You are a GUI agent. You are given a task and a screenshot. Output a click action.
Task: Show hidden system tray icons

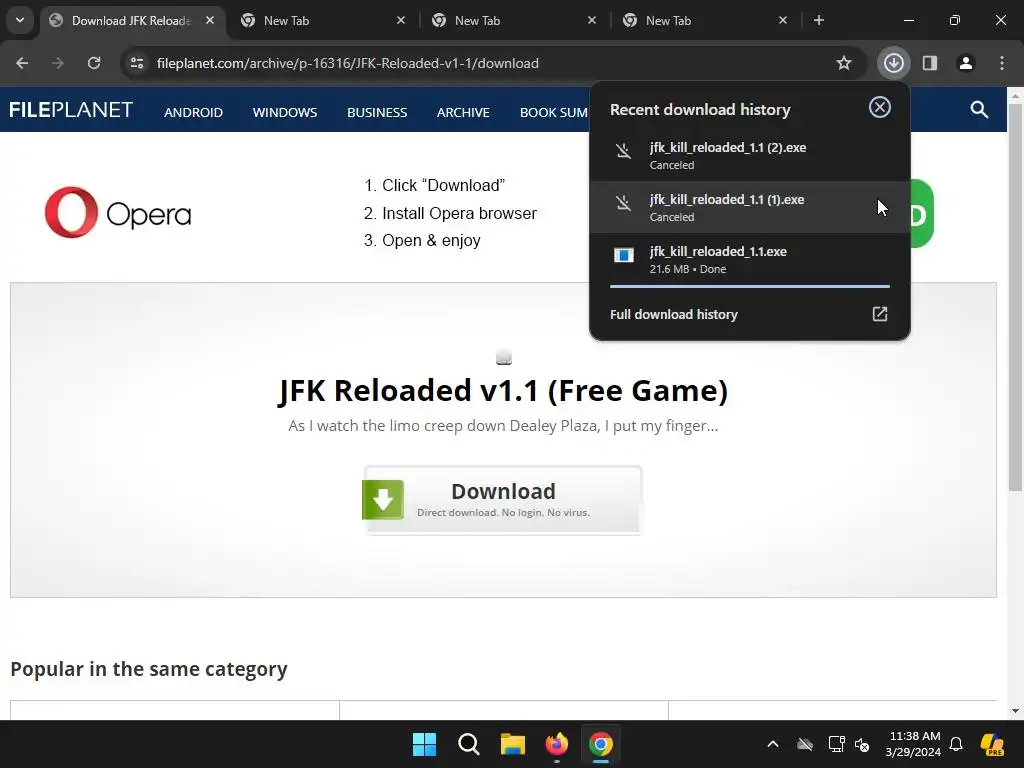pos(773,744)
